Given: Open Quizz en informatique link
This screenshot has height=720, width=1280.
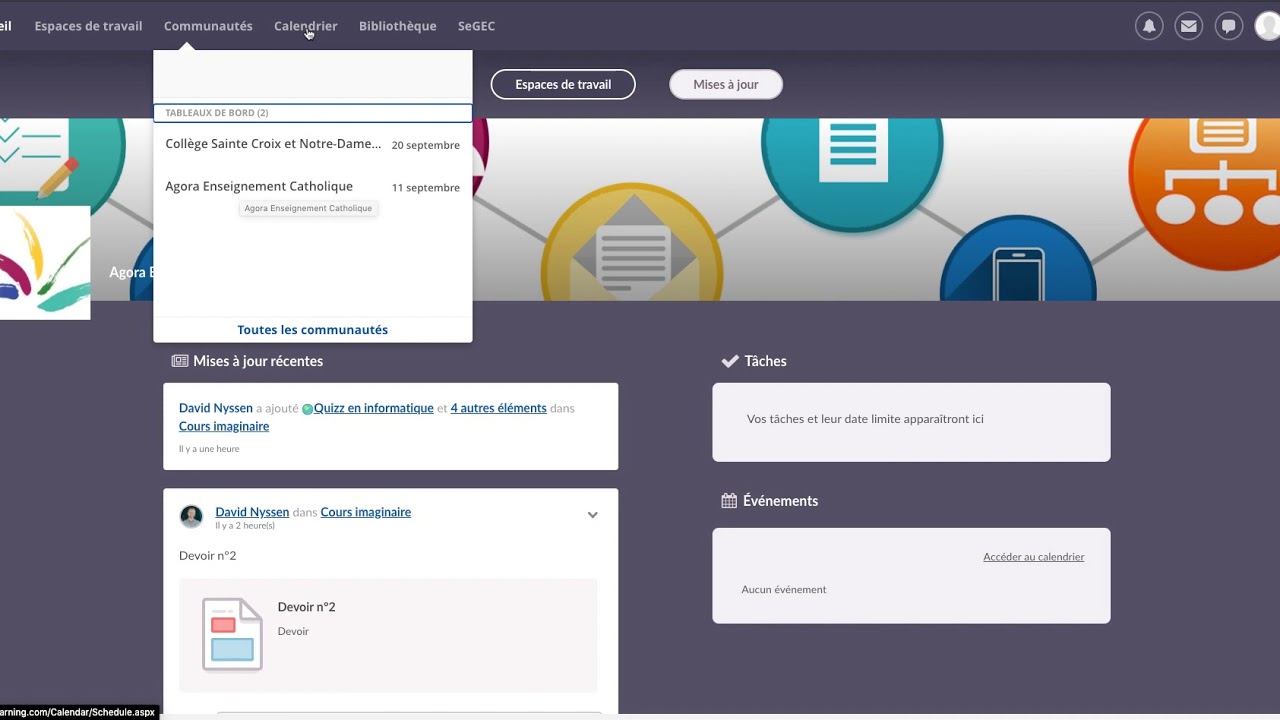Looking at the screenshot, I should (x=374, y=408).
